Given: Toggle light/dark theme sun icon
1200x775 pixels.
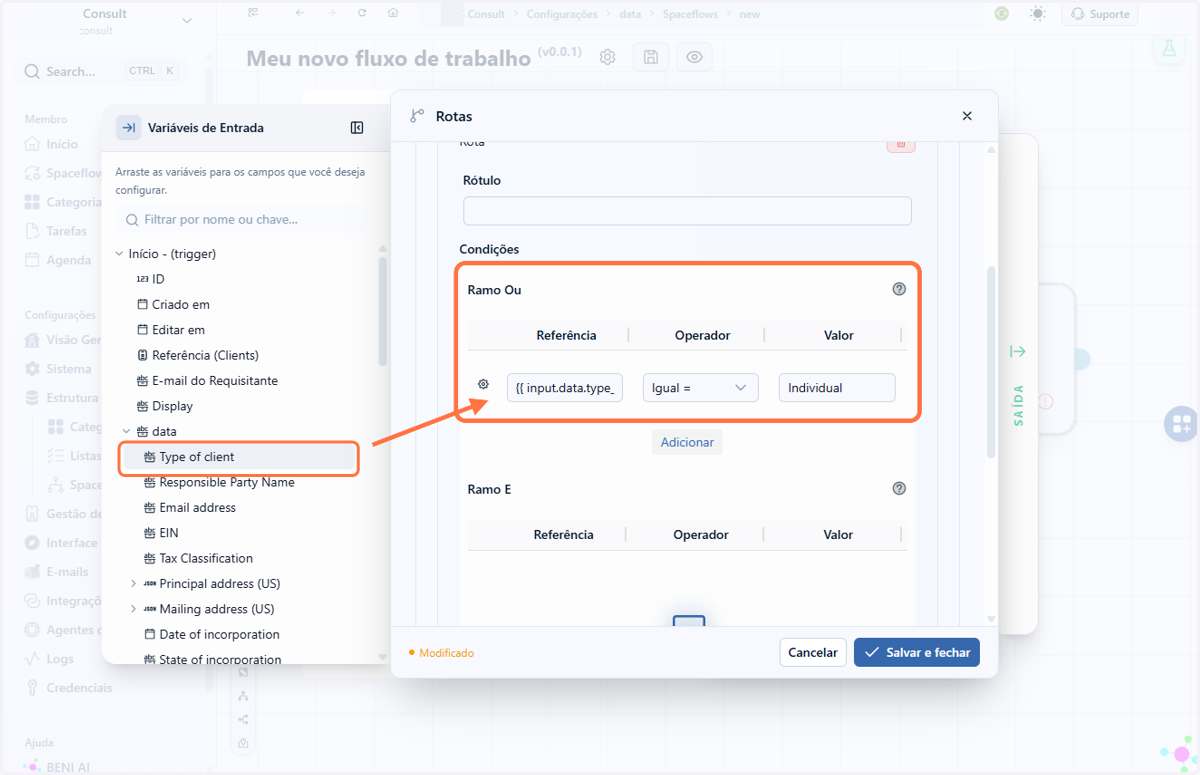Looking at the screenshot, I should click(1038, 14).
